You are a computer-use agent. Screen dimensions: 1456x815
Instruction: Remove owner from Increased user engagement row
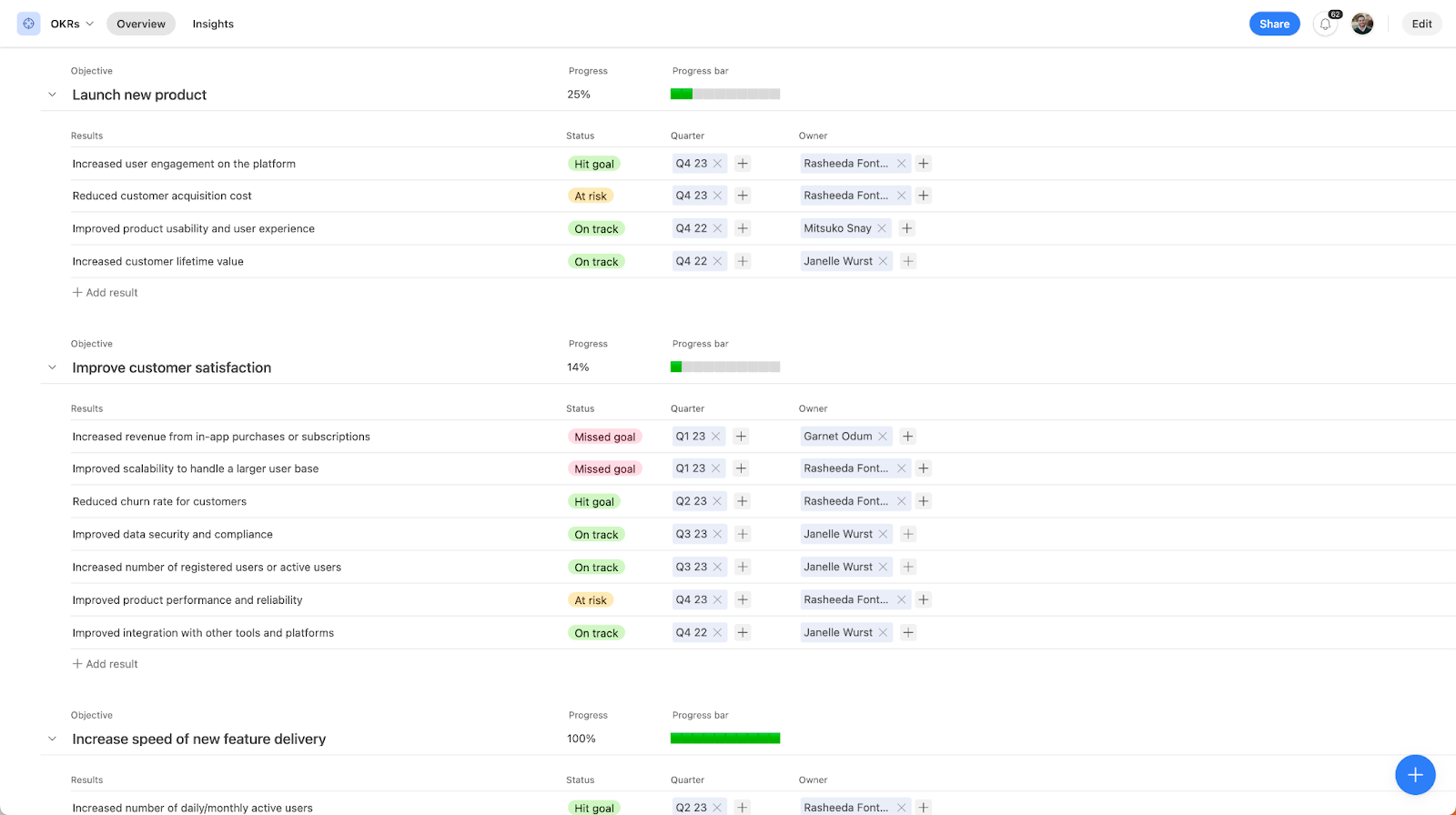(902, 164)
